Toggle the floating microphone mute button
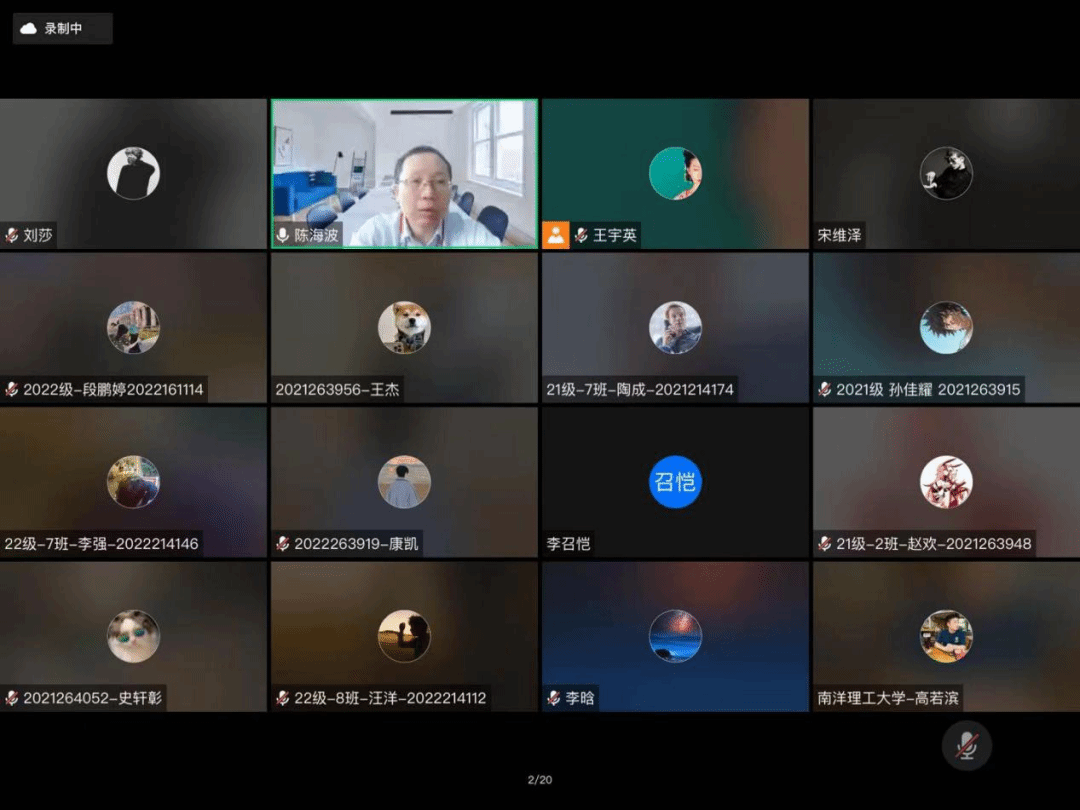Image resolution: width=1080 pixels, height=810 pixels. point(966,746)
